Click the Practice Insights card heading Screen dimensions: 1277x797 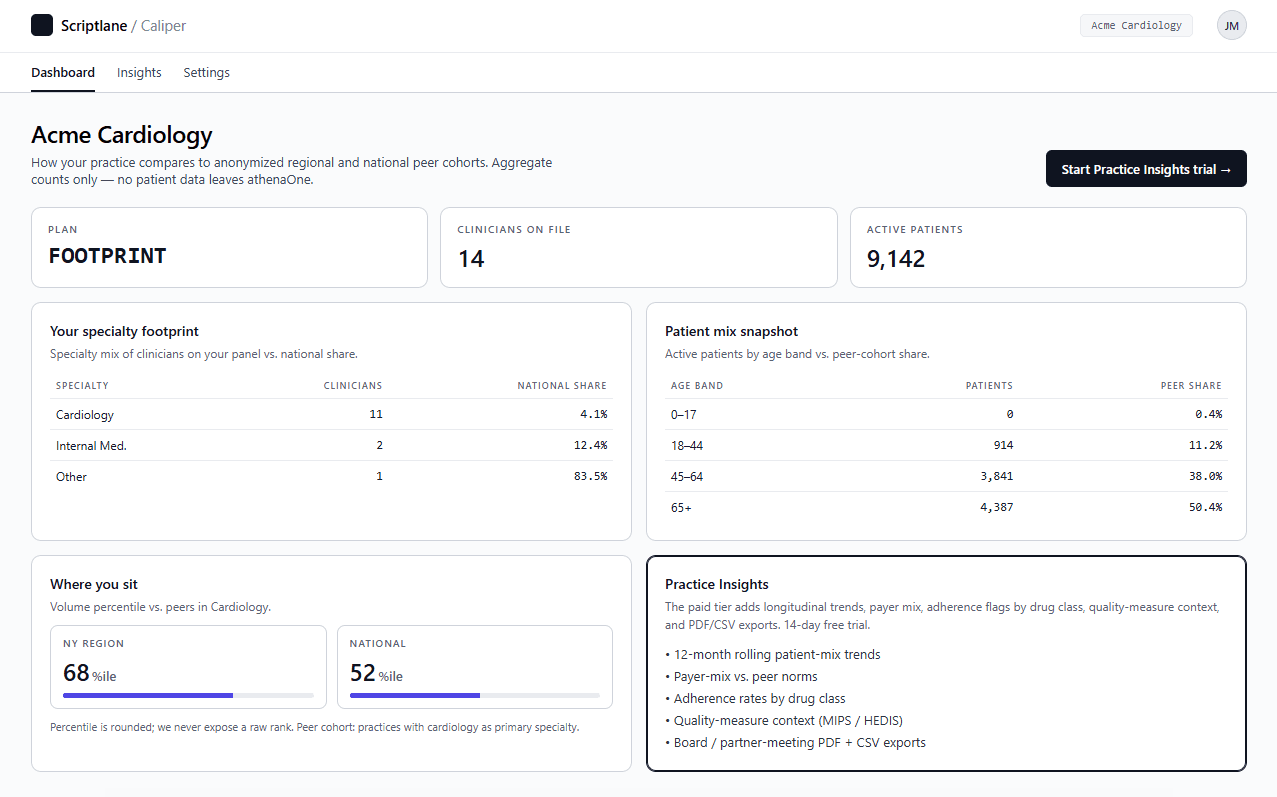(717, 584)
